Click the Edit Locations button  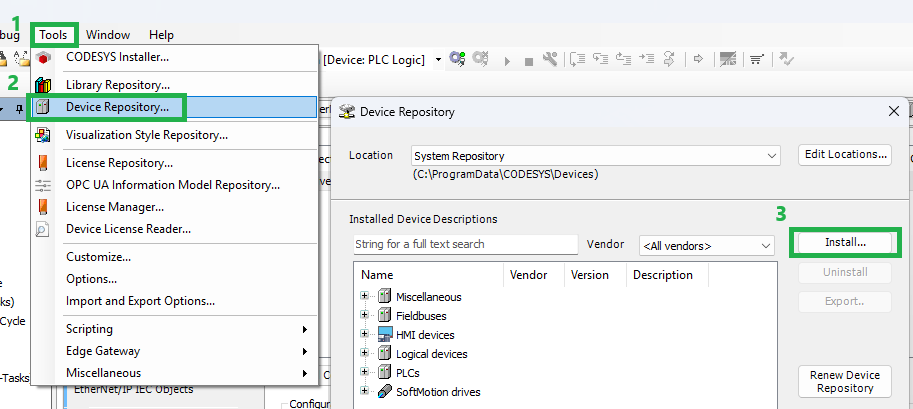(x=845, y=154)
